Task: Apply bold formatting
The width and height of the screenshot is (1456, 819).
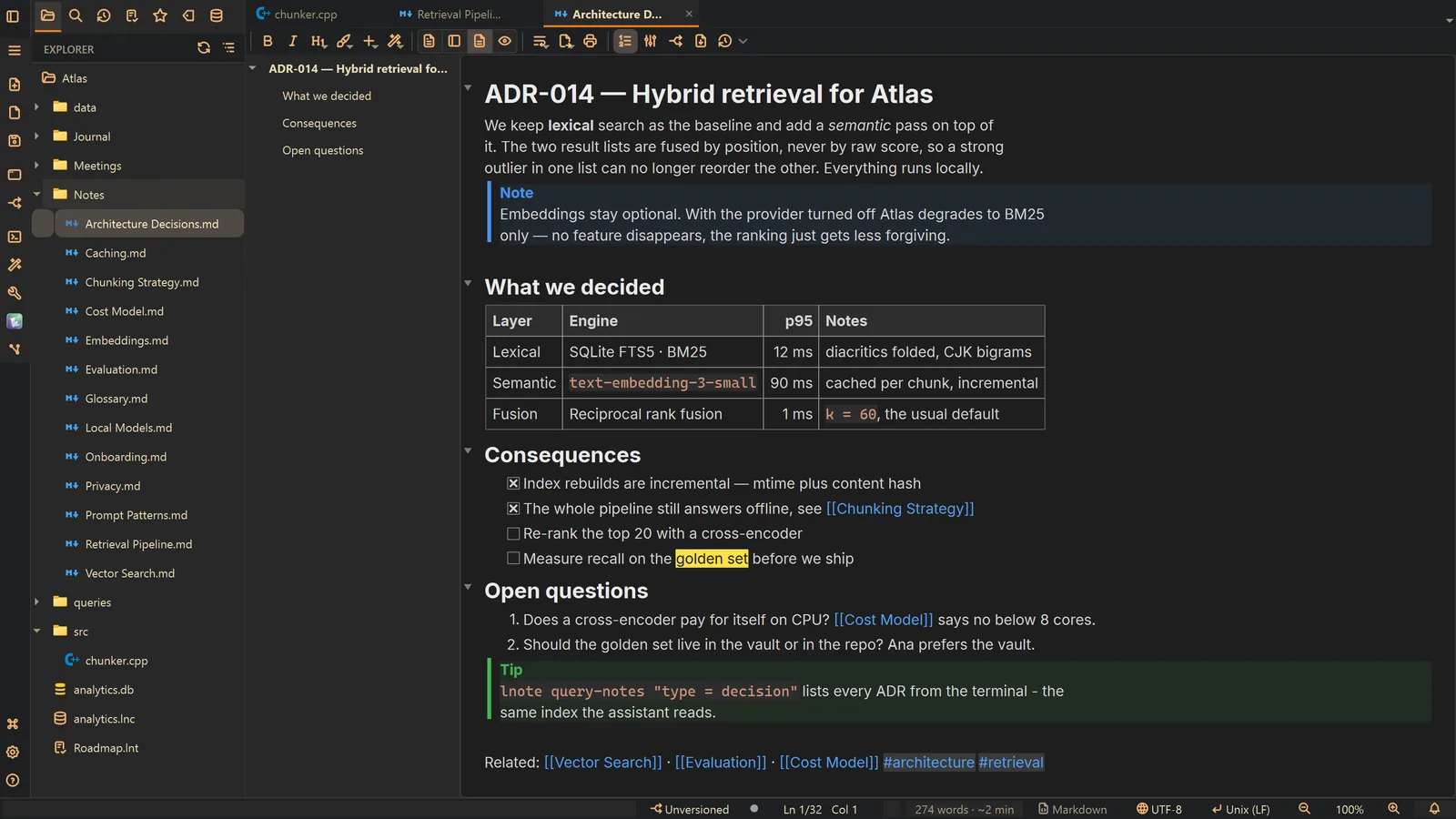Action: point(268,41)
